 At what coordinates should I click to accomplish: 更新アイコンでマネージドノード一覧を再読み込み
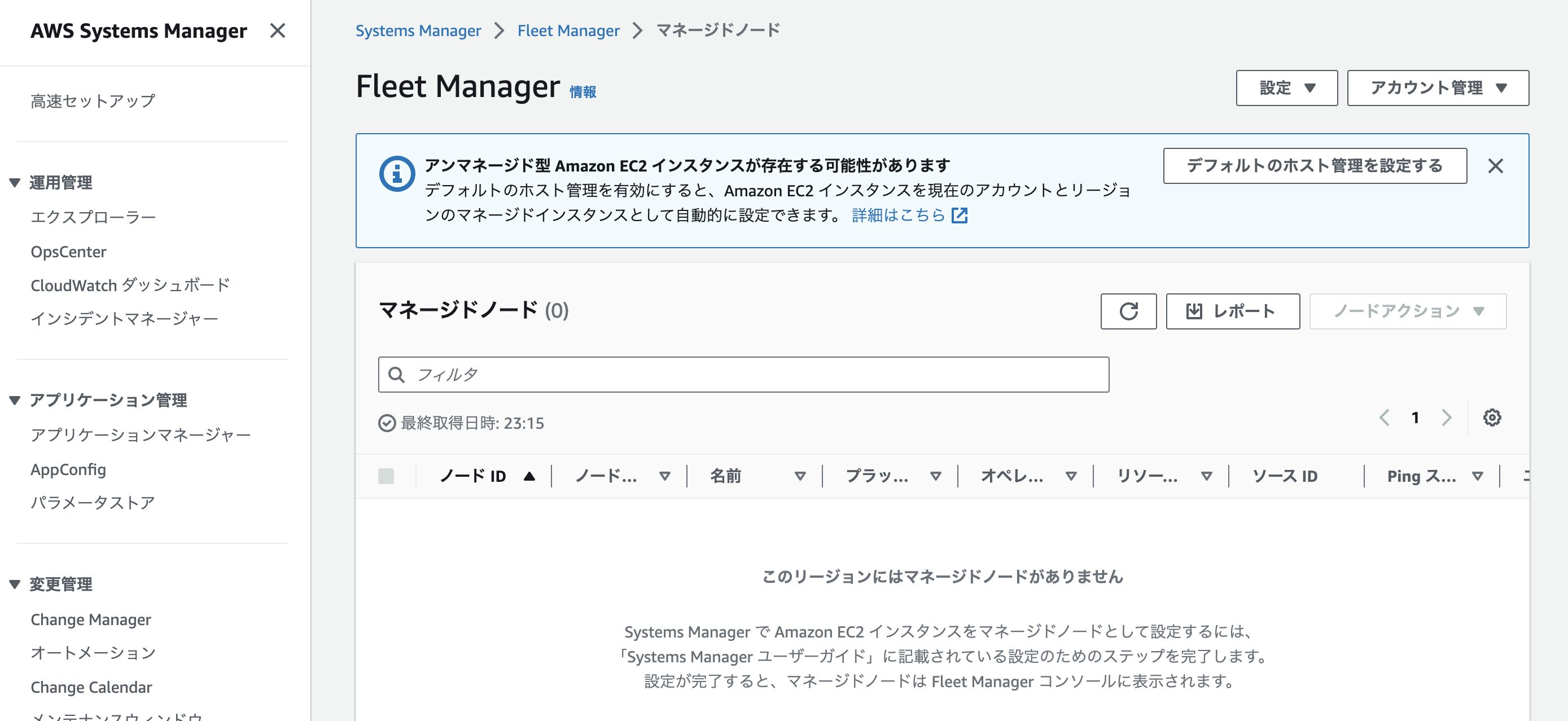(1128, 311)
